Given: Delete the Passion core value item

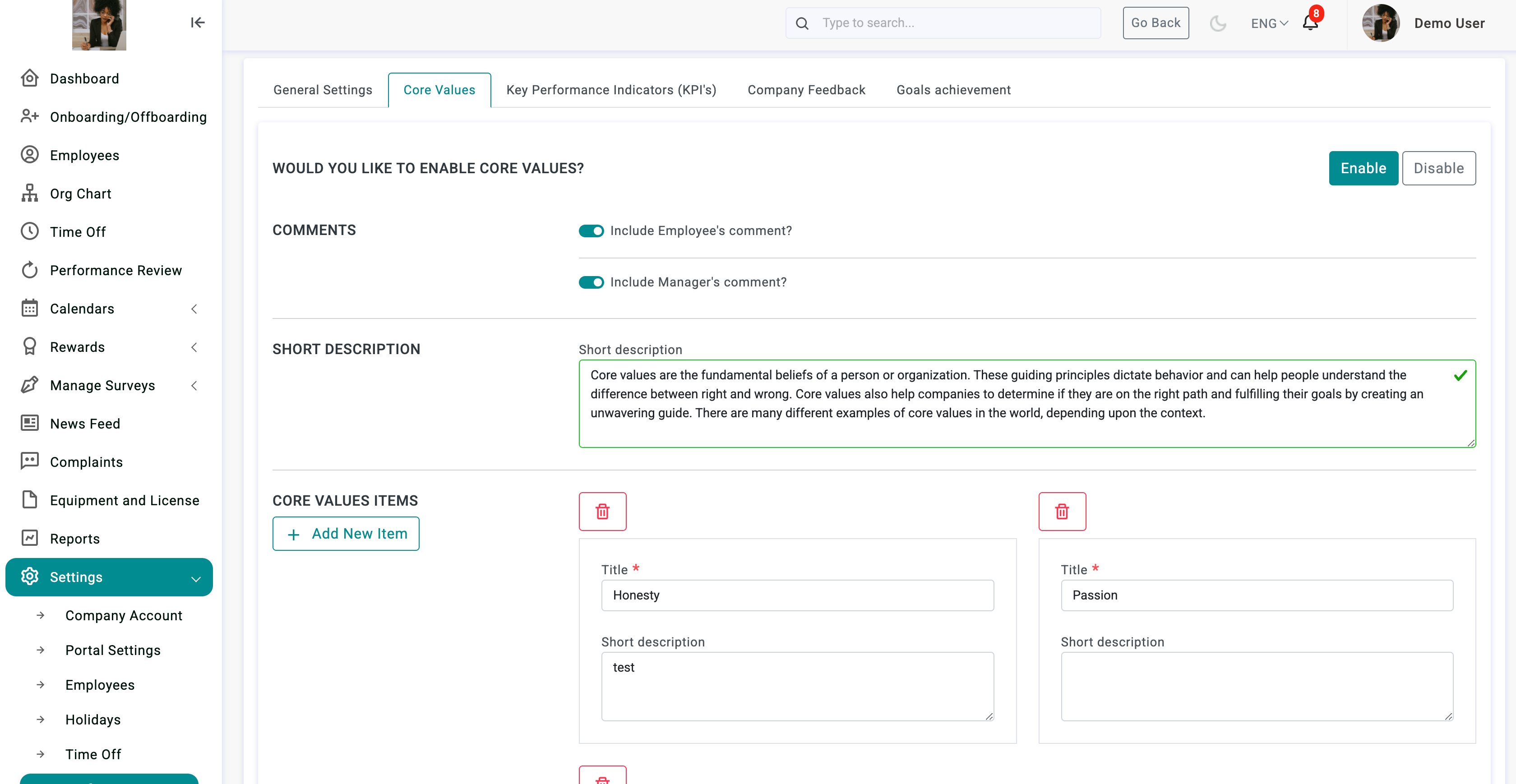Looking at the screenshot, I should click(1062, 511).
